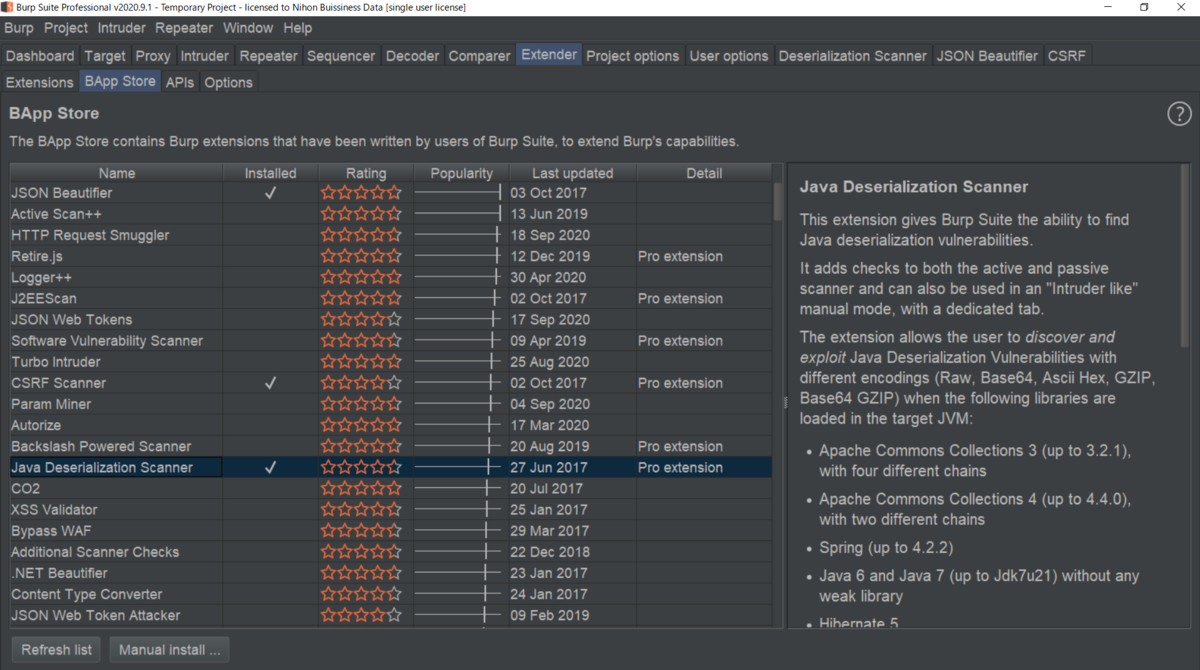Sort table by Installed column header
1200x670 pixels.
click(x=271, y=173)
